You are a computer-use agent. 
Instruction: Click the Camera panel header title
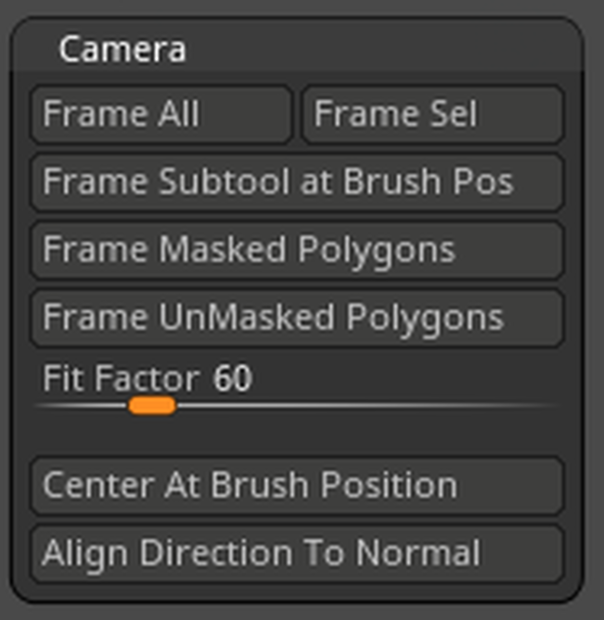pos(122,49)
